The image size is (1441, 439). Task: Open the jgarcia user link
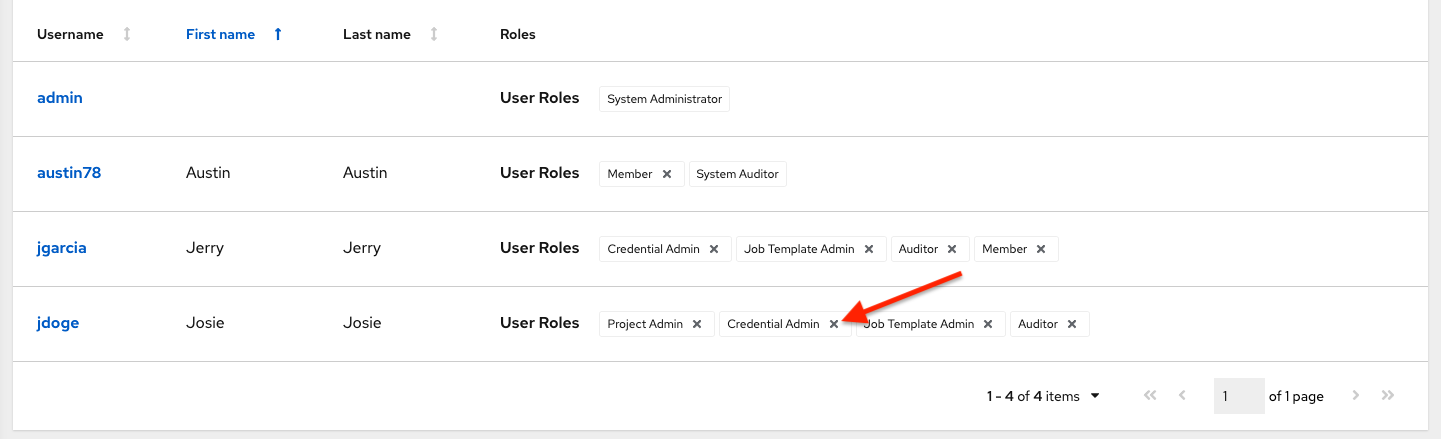pyautogui.click(x=62, y=248)
